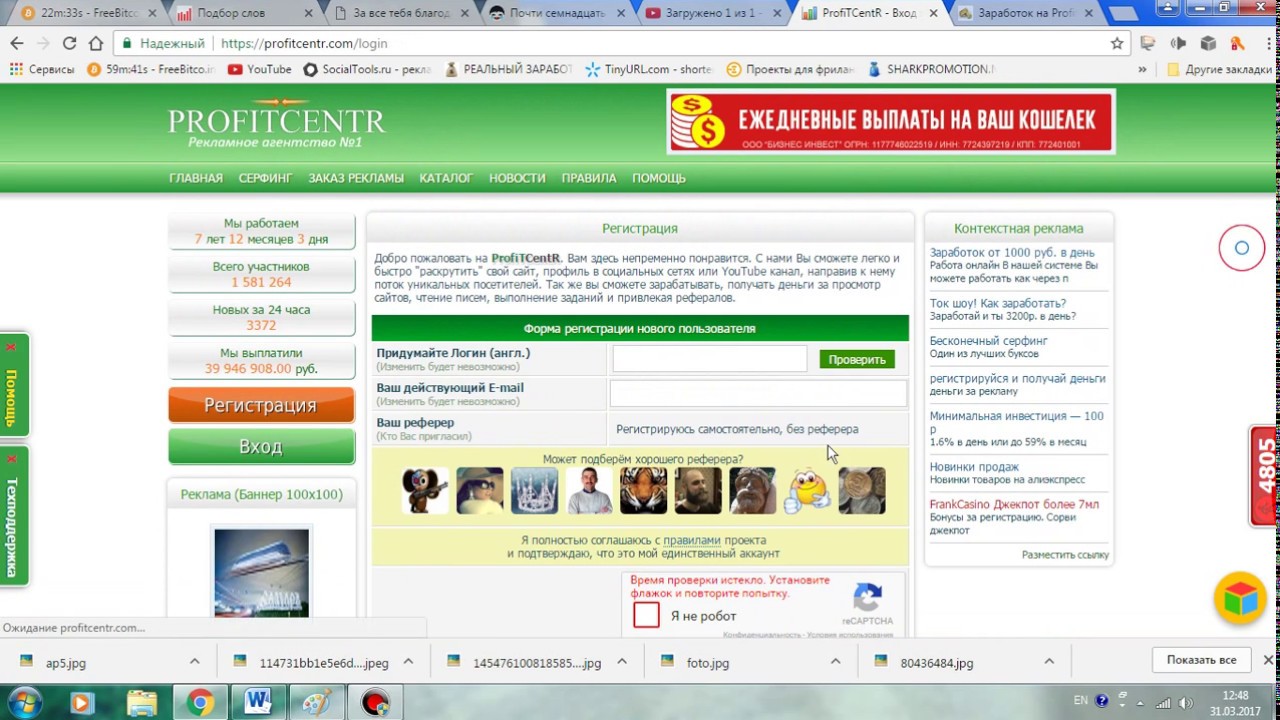This screenshot has width=1280, height=720.
Task: Expand options for foto.jpg download
Action: click(835, 662)
